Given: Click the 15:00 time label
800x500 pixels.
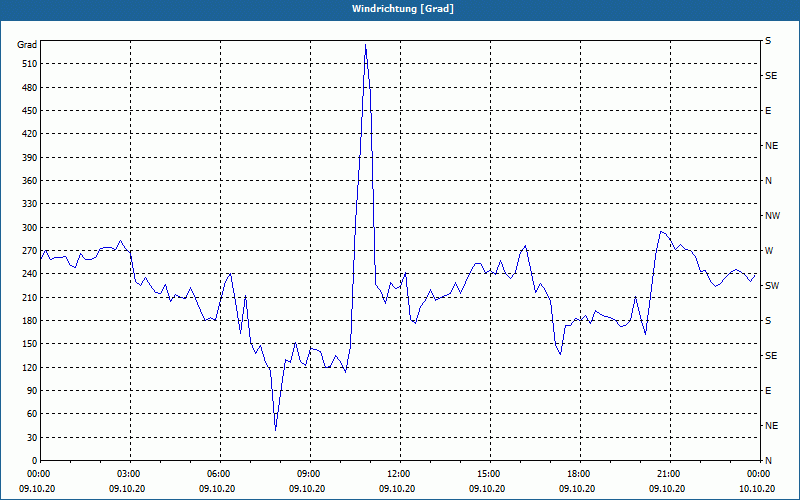Looking at the screenshot, I should pos(490,474).
